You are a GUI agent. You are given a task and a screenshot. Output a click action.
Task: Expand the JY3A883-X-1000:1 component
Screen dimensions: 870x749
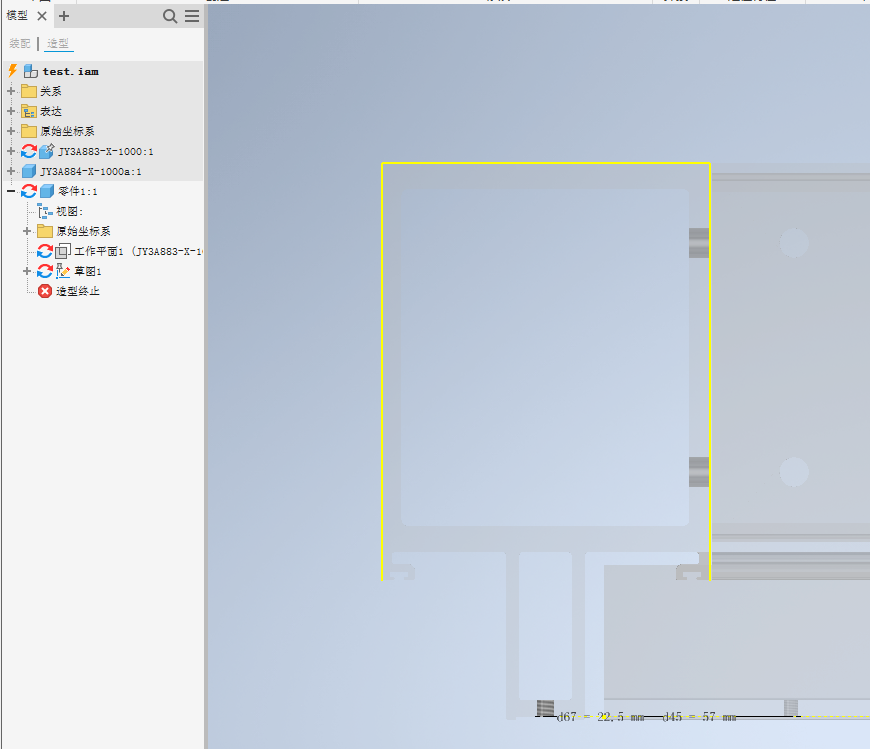(x=9, y=151)
